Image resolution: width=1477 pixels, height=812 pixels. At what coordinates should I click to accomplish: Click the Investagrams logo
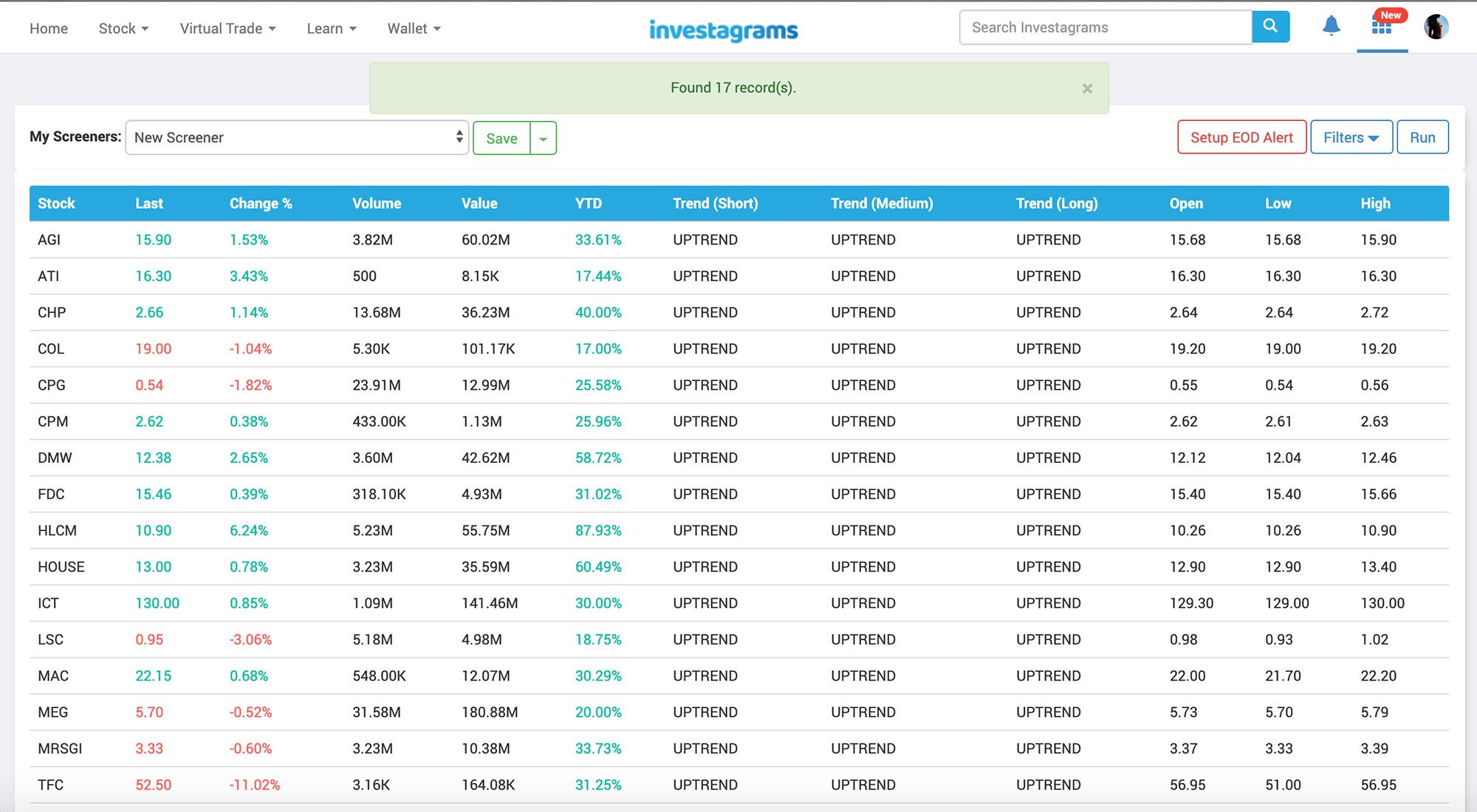[x=723, y=30]
